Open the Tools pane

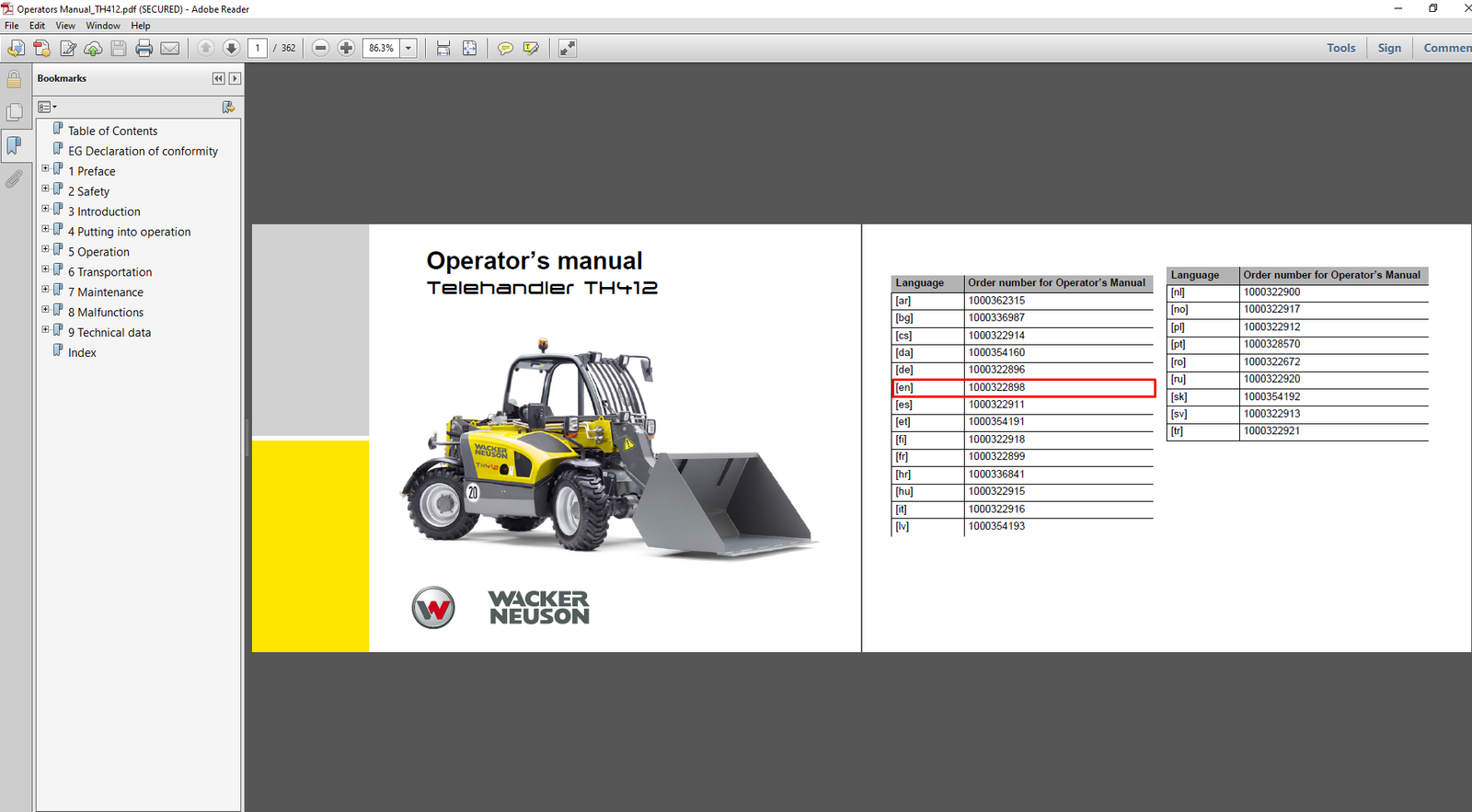tap(1340, 48)
